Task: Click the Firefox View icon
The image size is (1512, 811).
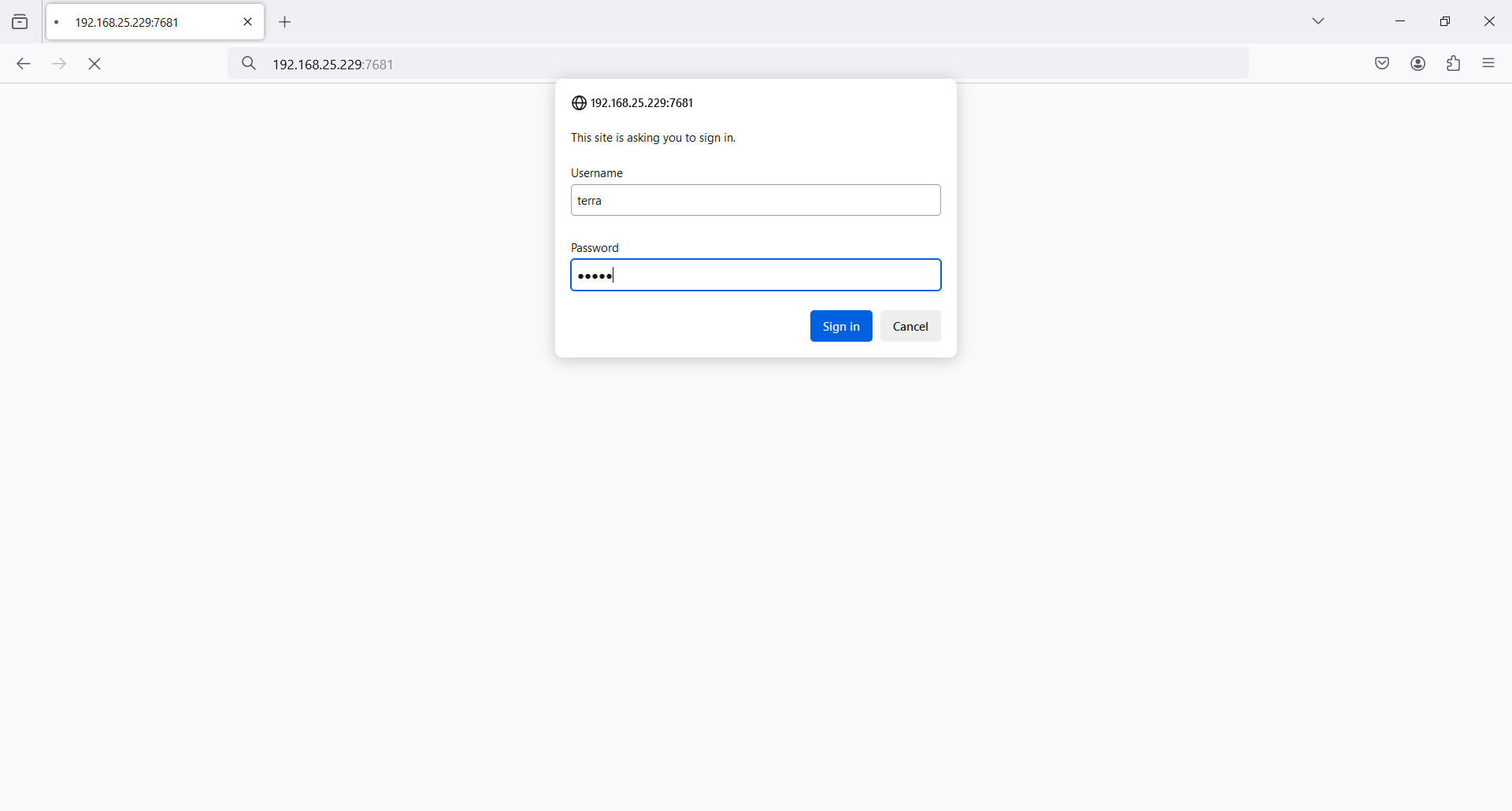Action: (20, 22)
